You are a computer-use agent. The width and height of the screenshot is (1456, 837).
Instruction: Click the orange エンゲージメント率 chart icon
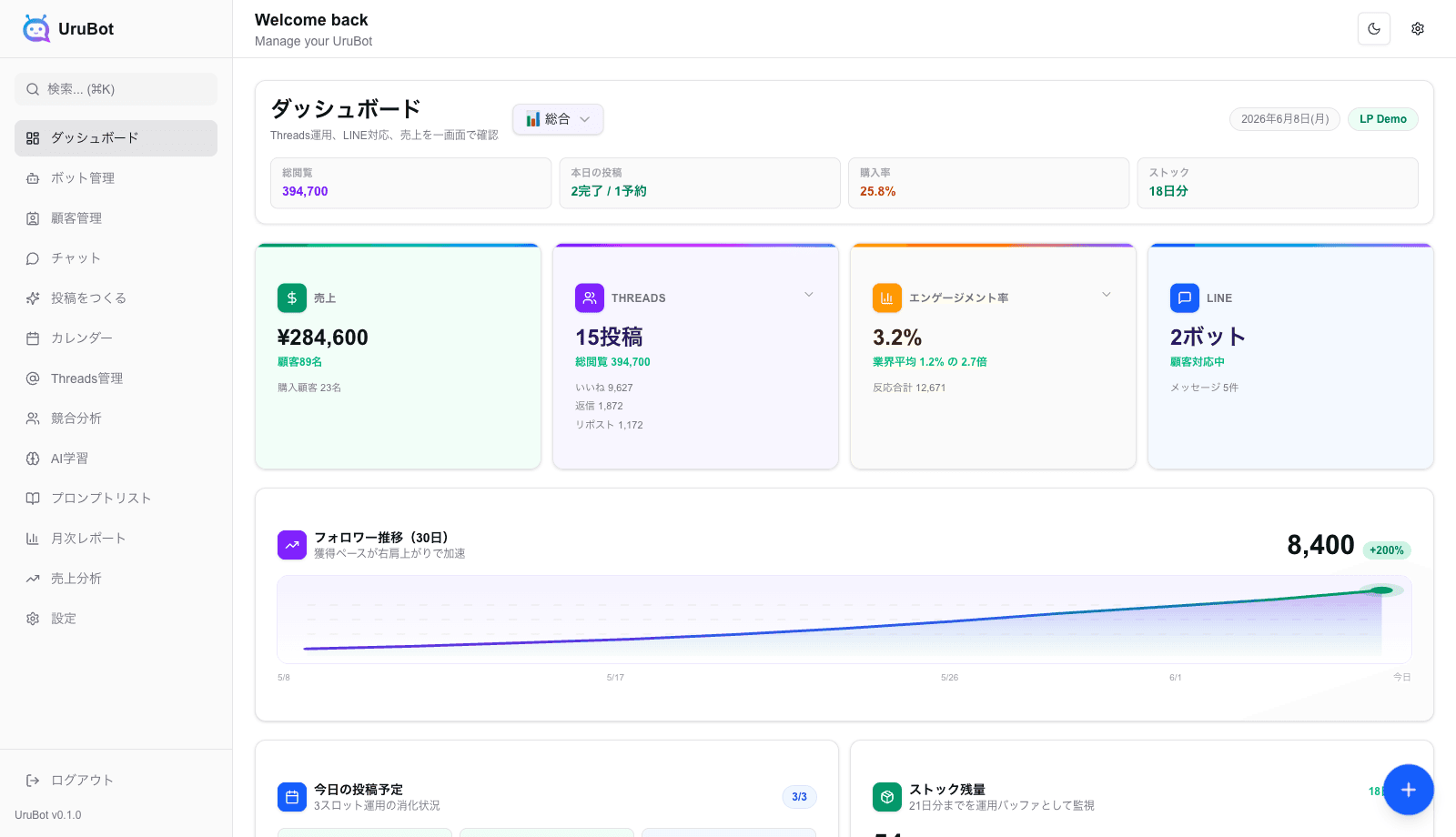887,298
